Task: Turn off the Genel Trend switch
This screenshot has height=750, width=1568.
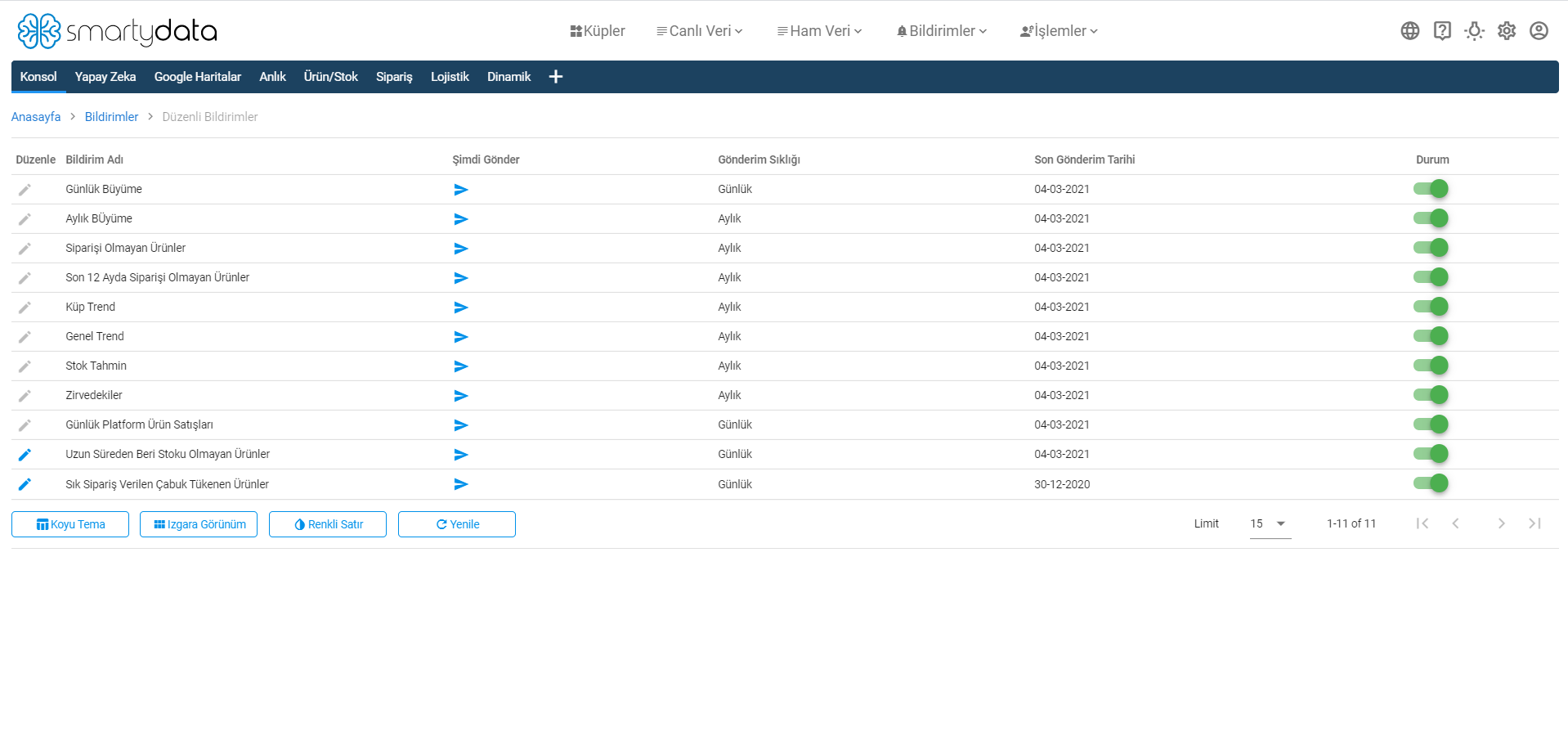Action: pyautogui.click(x=1431, y=336)
